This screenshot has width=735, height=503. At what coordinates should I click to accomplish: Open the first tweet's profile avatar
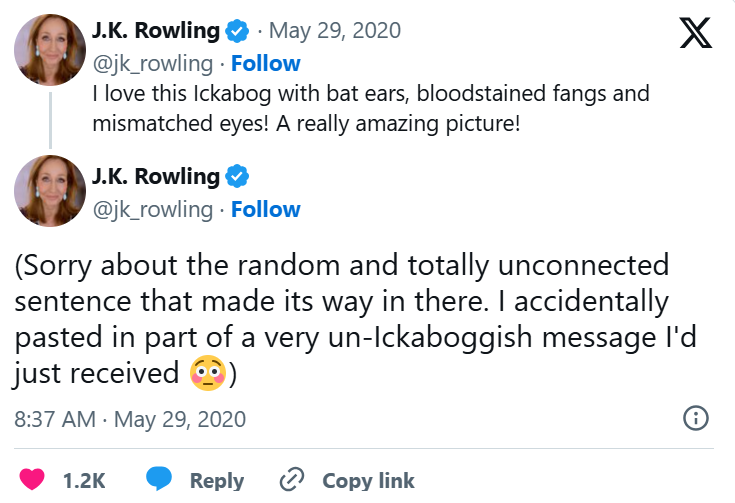pyautogui.click(x=50, y=48)
